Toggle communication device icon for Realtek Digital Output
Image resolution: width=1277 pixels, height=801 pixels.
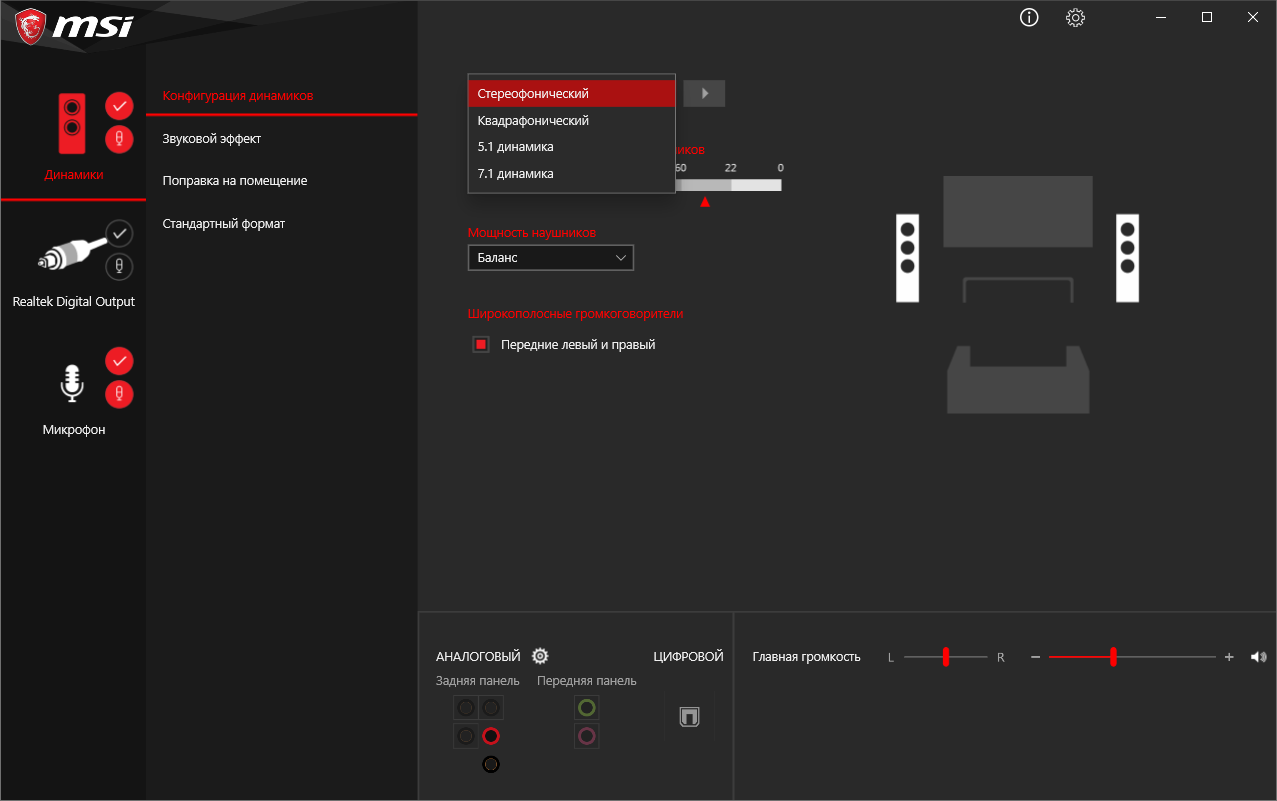(x=119, y=266)
